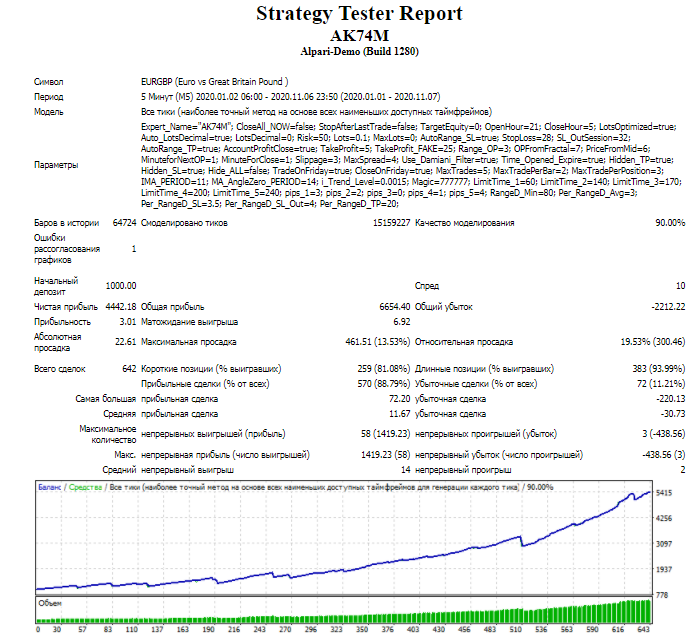Select the AK74M expert name heading
690x634 pixels.
(360, 36)
